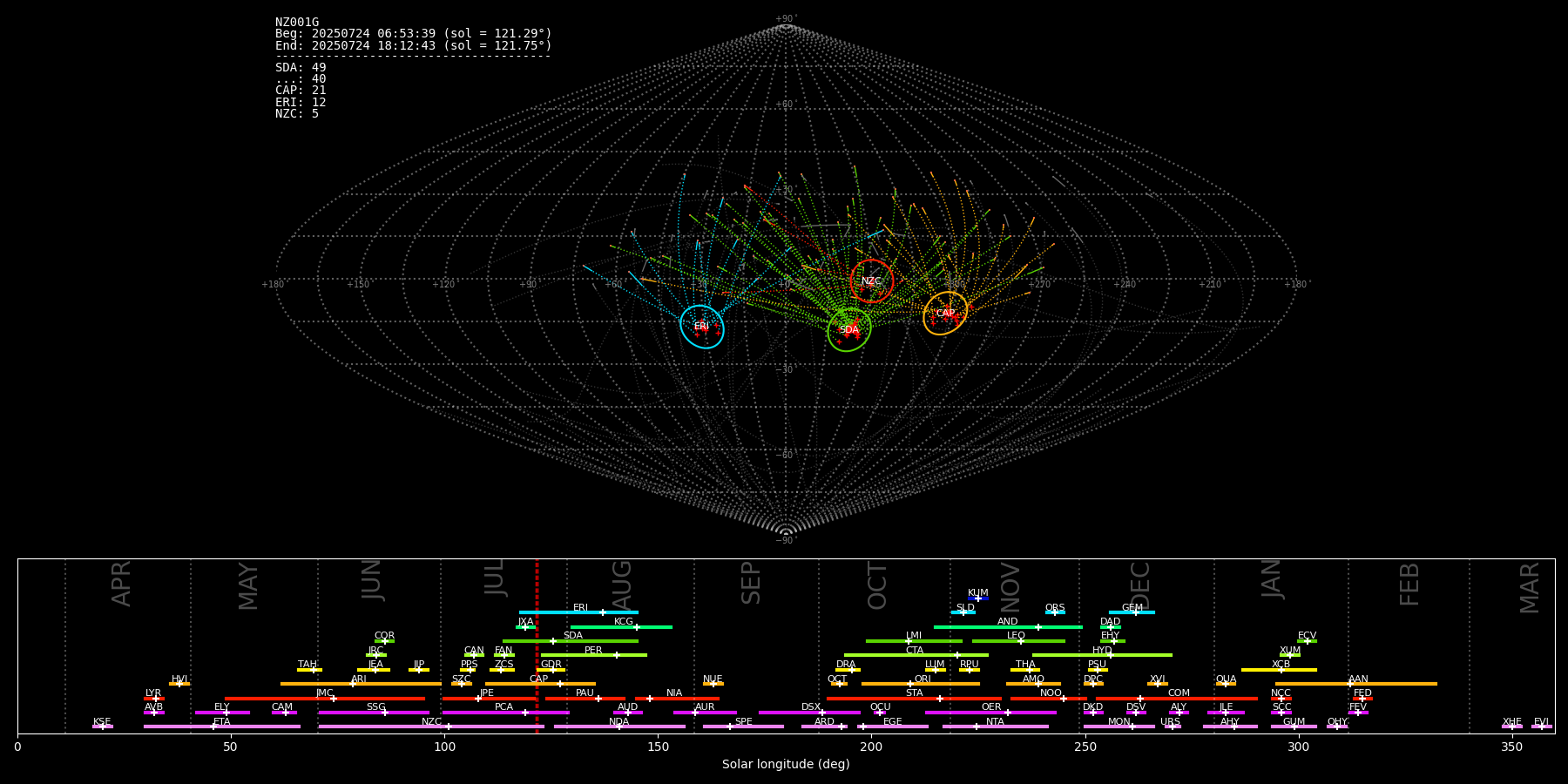This screenshot has width=1568, height=784.
Task: Click the SEP month label
Action: (751, 583)
